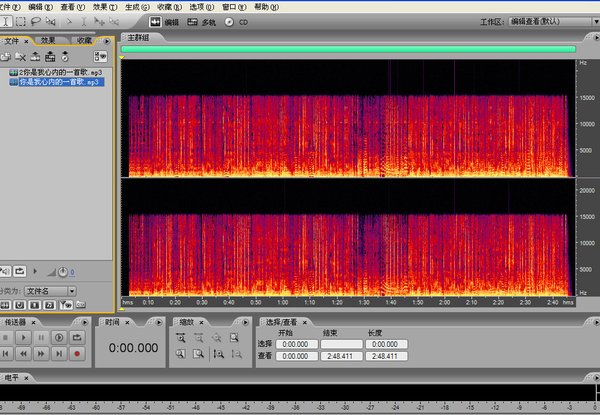
Task: Click Fast Forward button in transport
Action: point(41,354)
